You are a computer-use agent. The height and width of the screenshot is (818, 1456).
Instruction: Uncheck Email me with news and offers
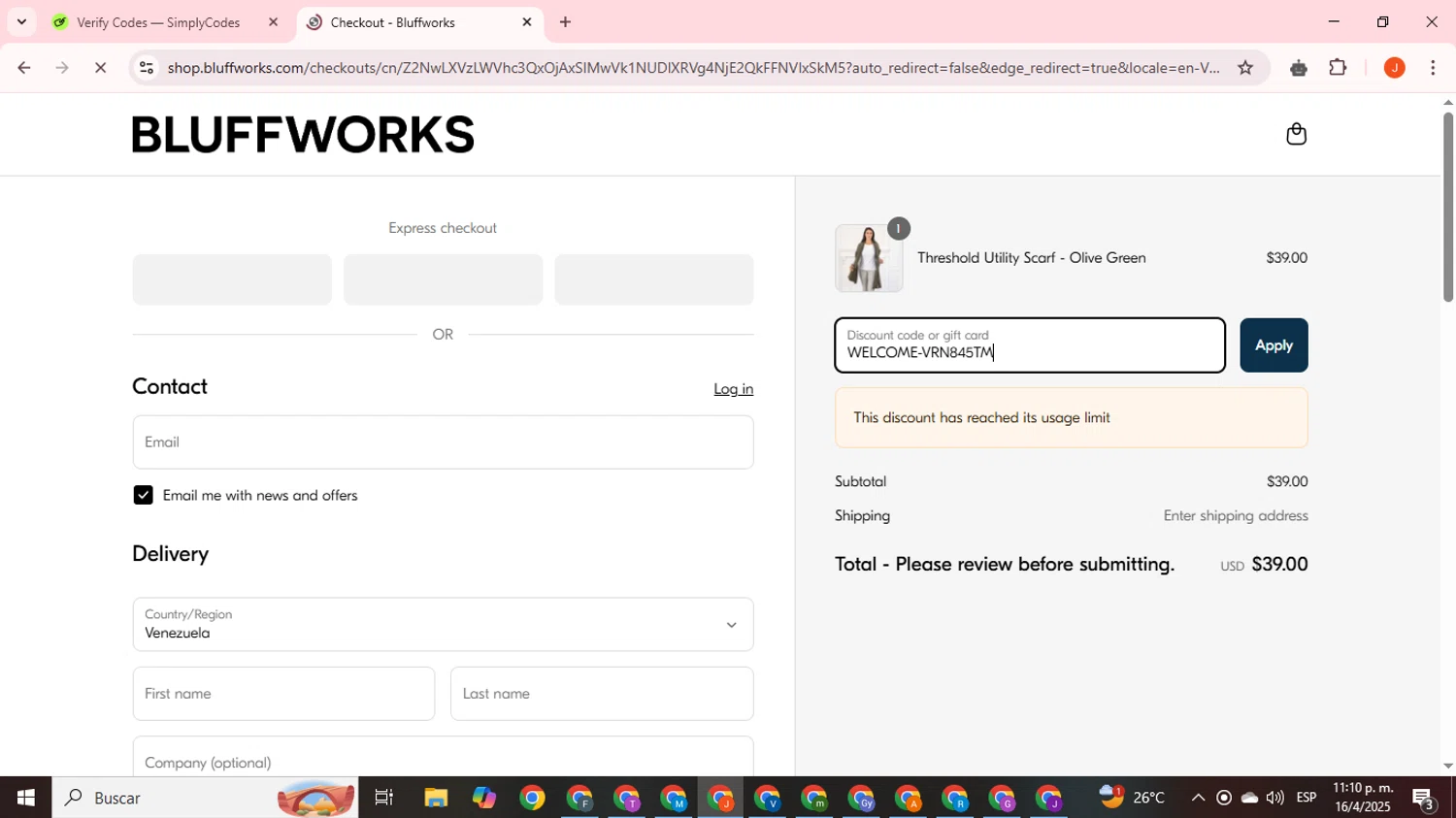pyautogui.click(x=144, y=496)
